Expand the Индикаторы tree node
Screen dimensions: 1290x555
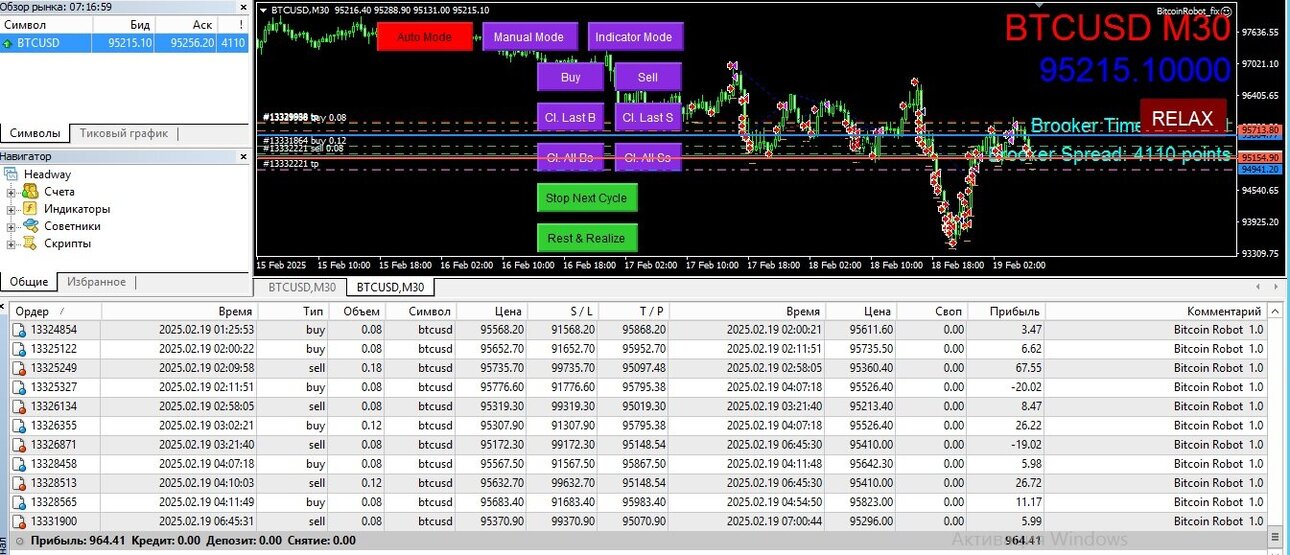(11, 210)
